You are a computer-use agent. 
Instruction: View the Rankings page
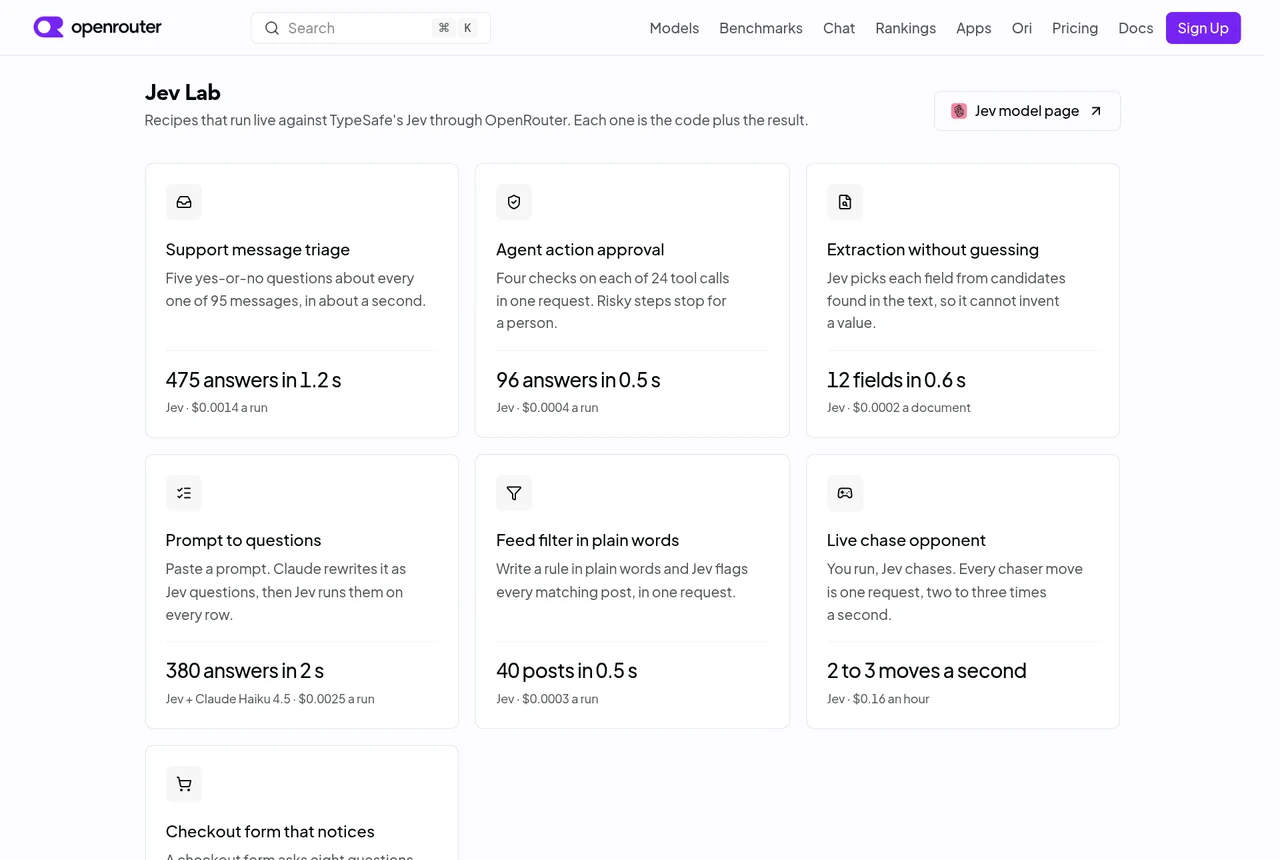pyautogui.click(x=906, y=28)
